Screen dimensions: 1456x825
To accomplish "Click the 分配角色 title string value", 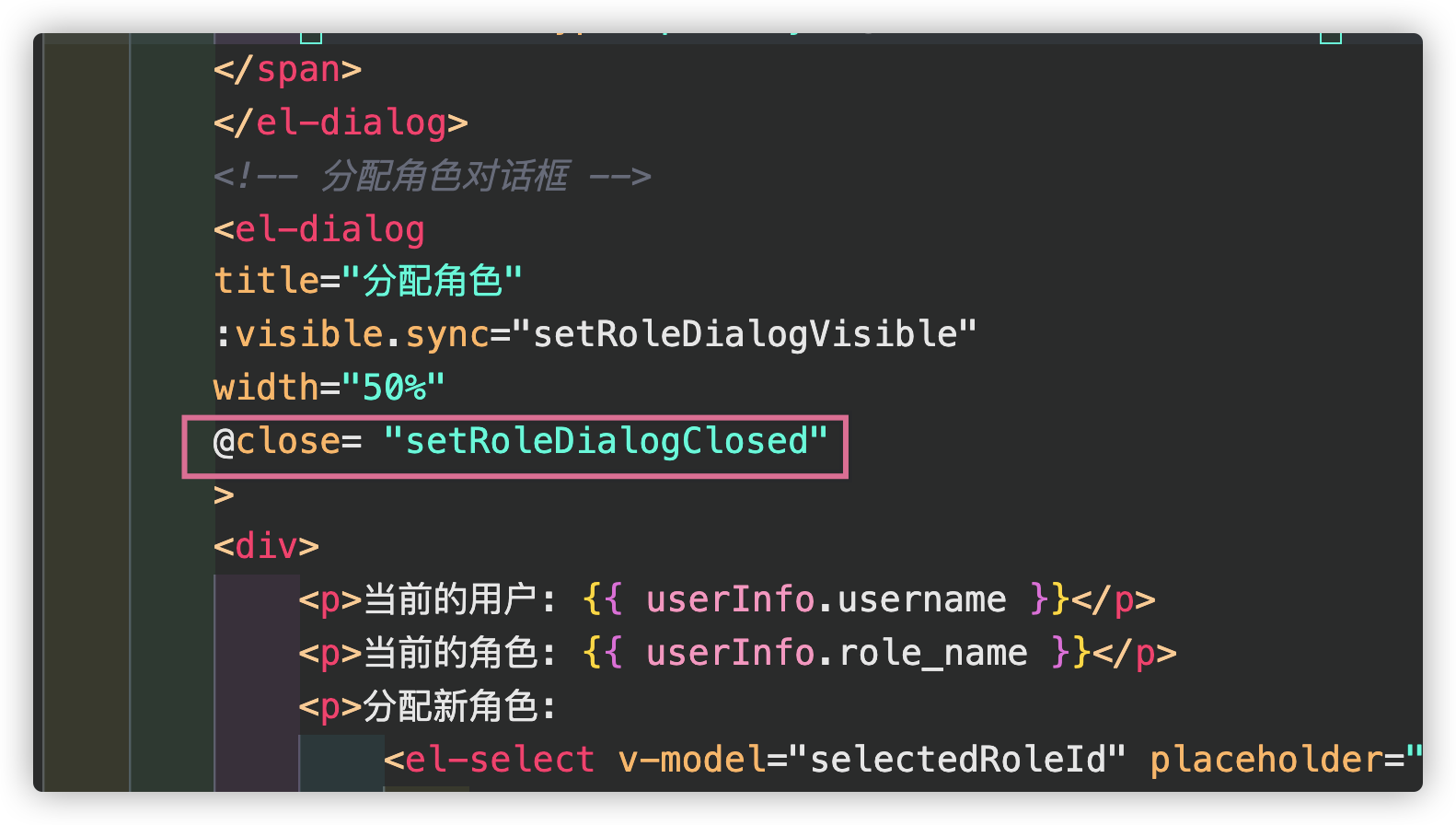I will point(432,281).
